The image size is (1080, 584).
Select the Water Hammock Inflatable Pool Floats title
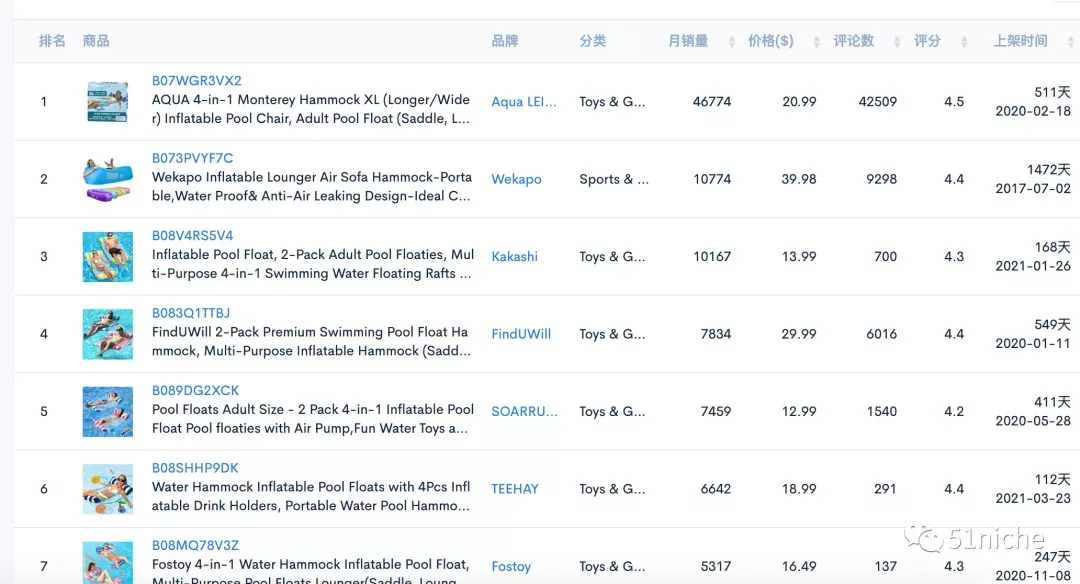(x=311, y=497)
